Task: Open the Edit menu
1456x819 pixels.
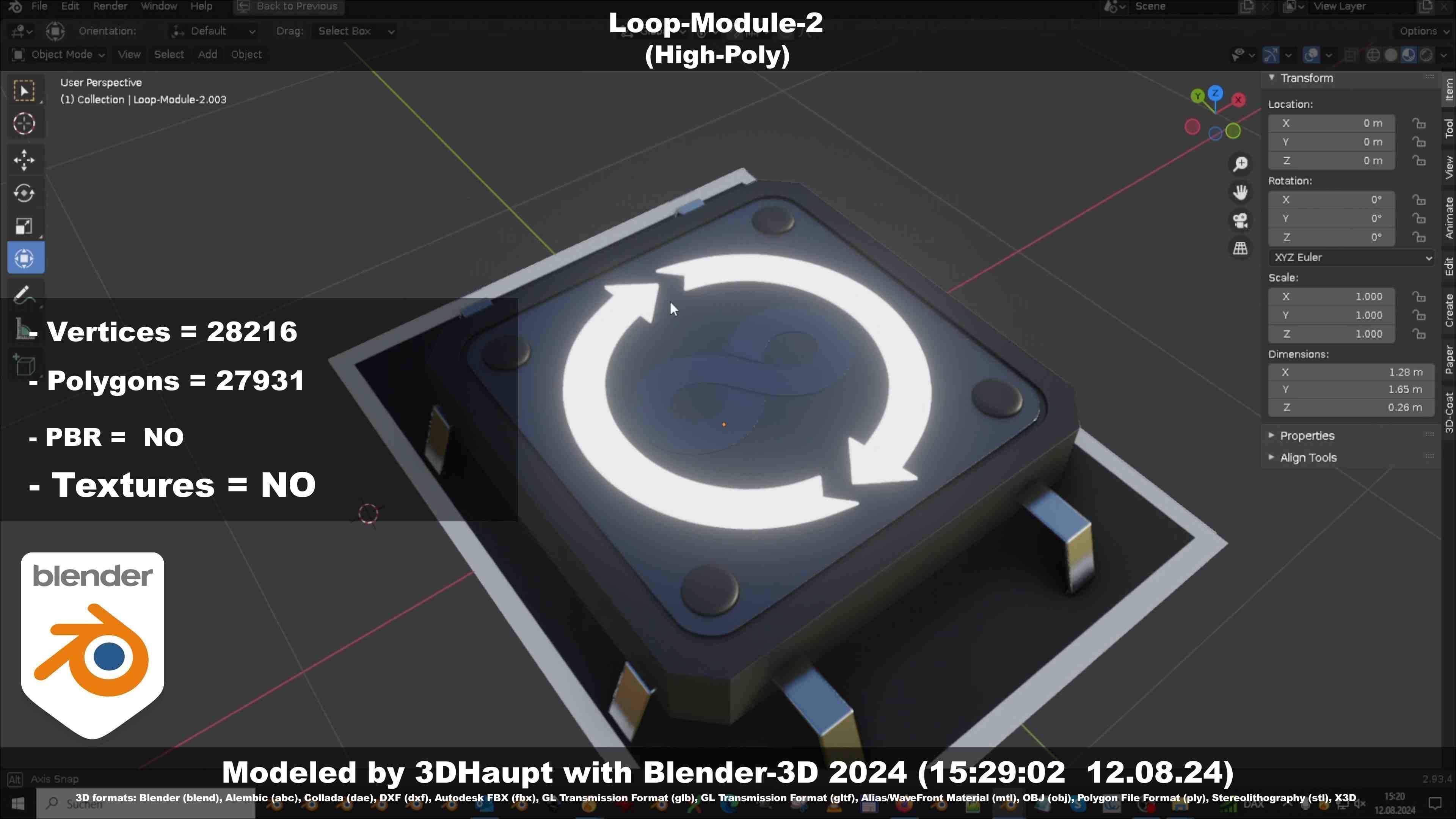Action: tap(69, 6)
